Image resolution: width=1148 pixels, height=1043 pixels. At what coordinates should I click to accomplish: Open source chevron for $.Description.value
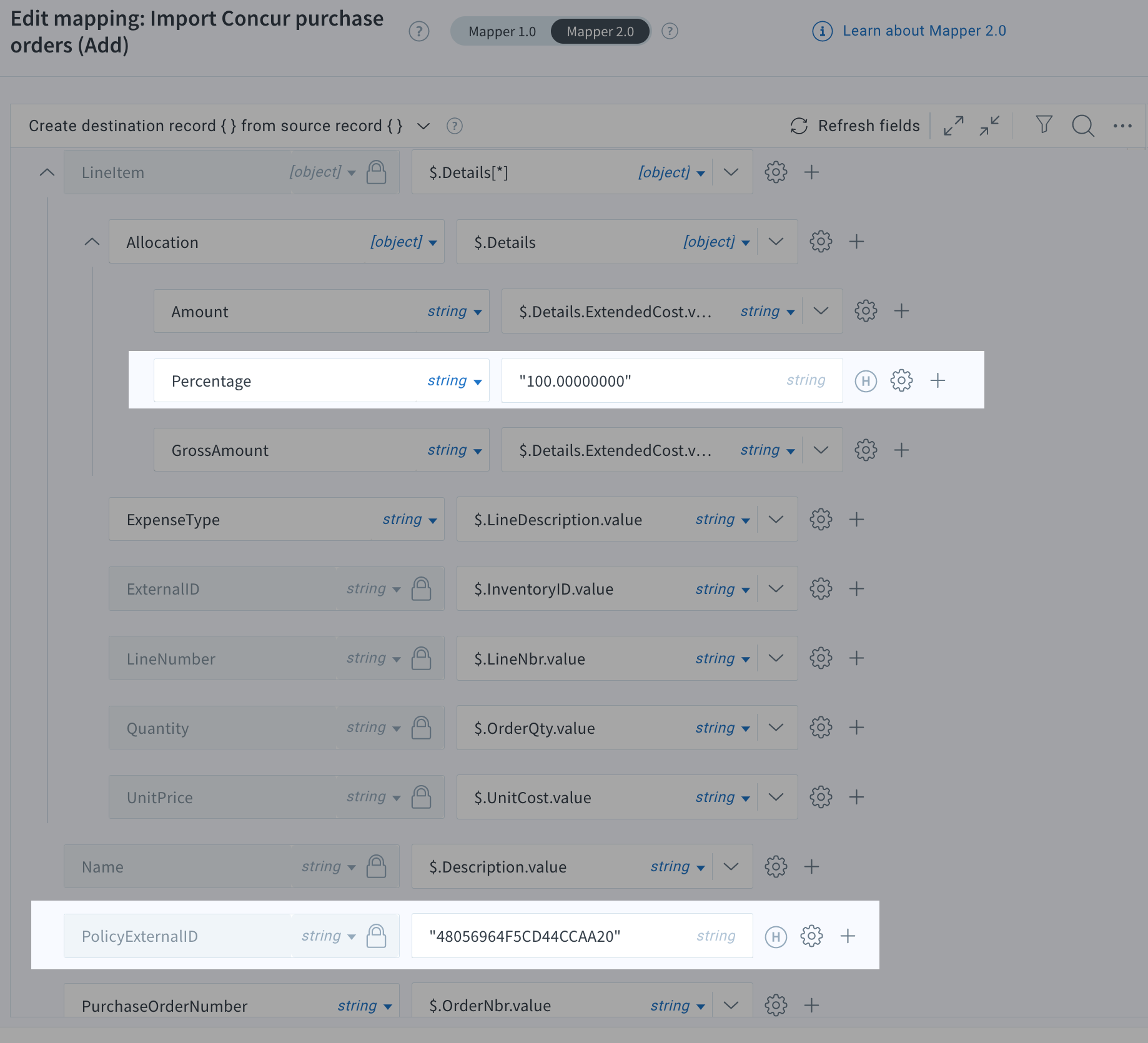[731, 866]
